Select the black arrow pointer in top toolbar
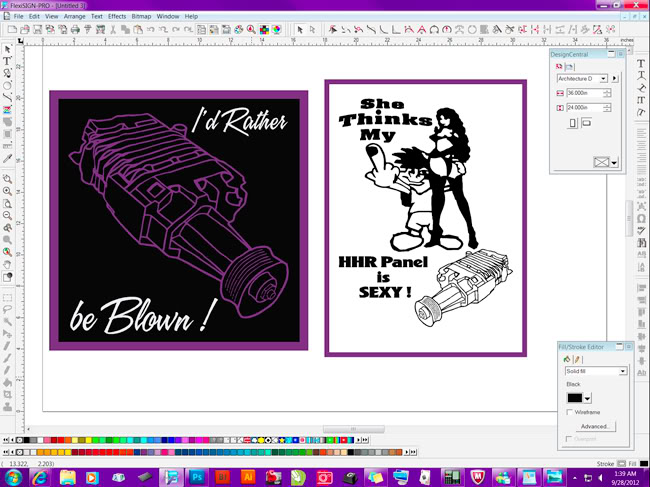The image size is (650, 487). tap(300, 29)
